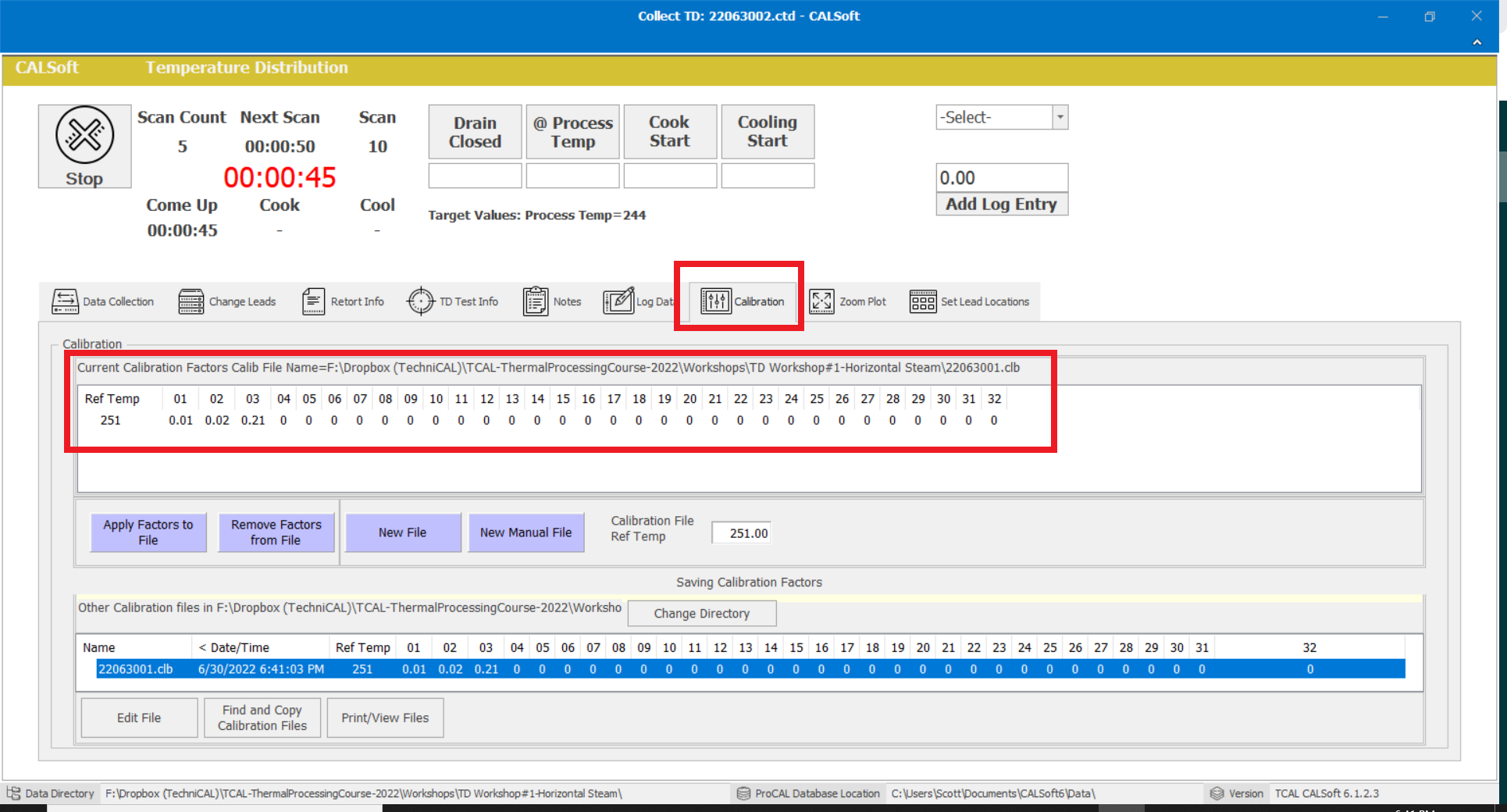Image resolution: width=1507 pixels, height=812 pixels.
Task: Restore down the CALSoft window
Action: coord(1430,16)
